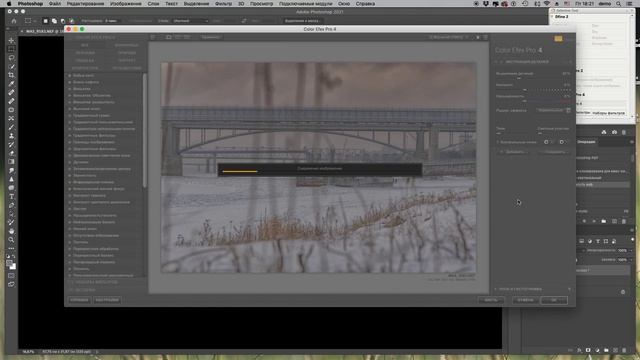This screenshot has height=360, width=640.
Task: Click Сравнить button in Color Efex toolbar
Action: 211,37
